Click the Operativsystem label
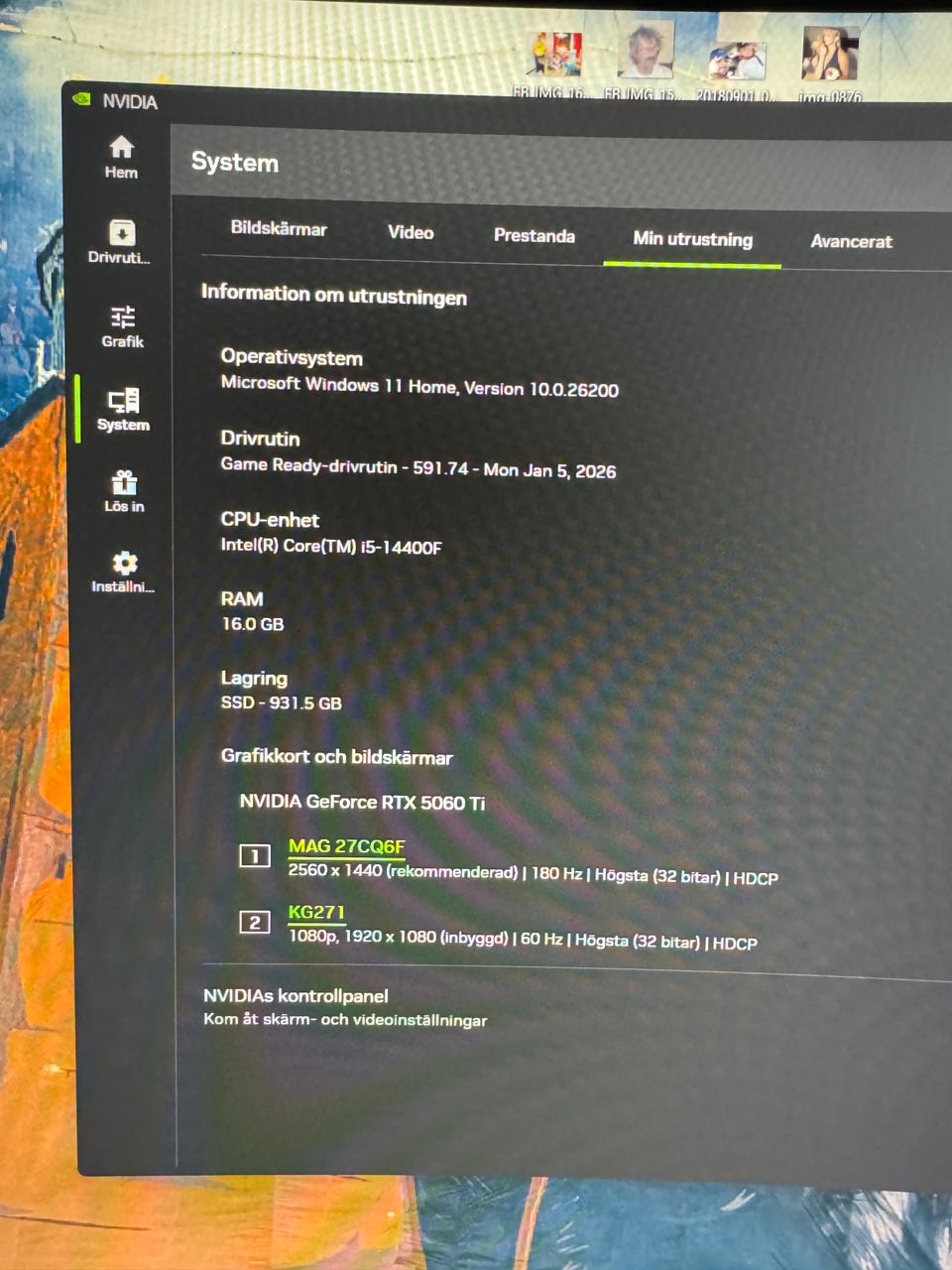 coord(292,357)
